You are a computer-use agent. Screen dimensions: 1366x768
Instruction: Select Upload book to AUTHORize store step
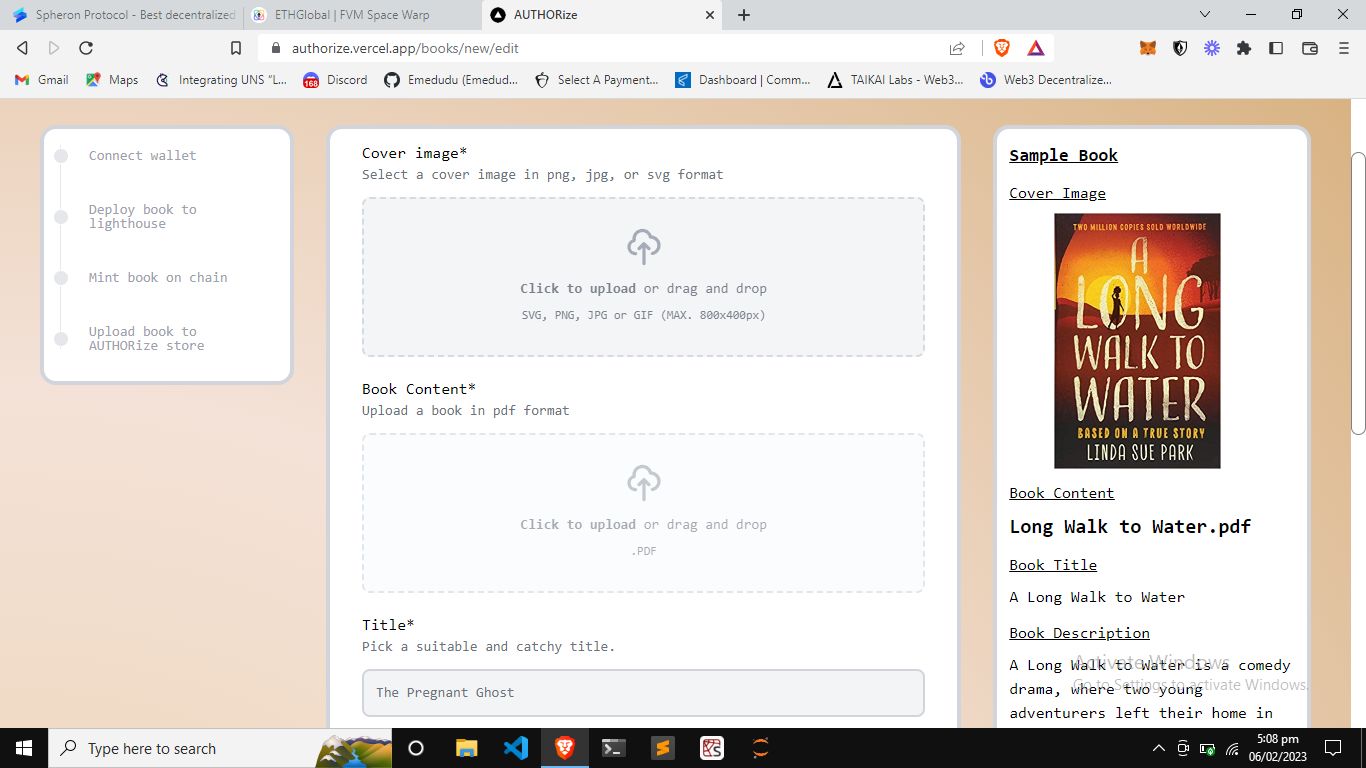[x=146, y=338]
